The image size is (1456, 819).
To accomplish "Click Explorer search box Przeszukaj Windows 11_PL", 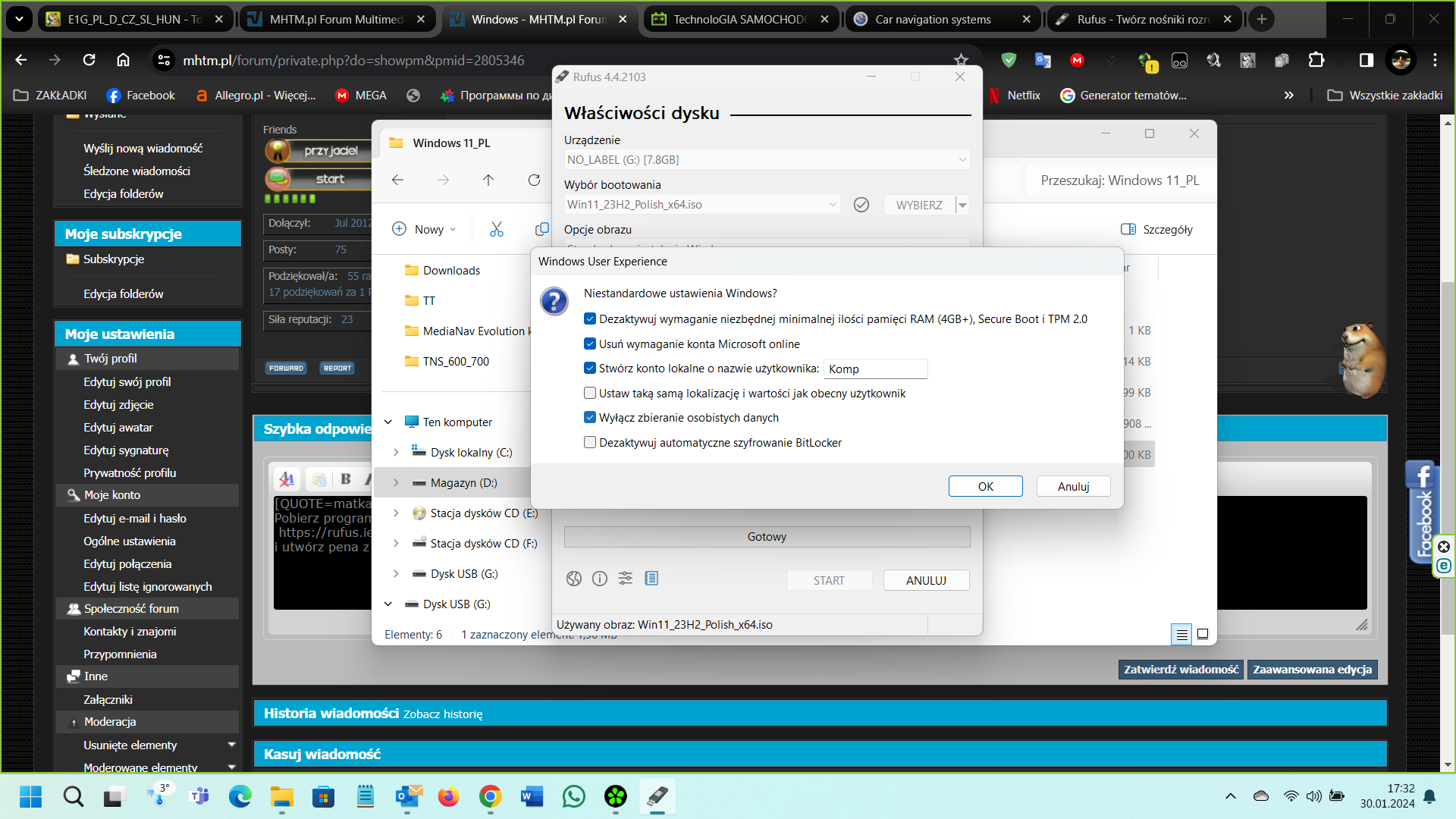I will point(1119,180).
